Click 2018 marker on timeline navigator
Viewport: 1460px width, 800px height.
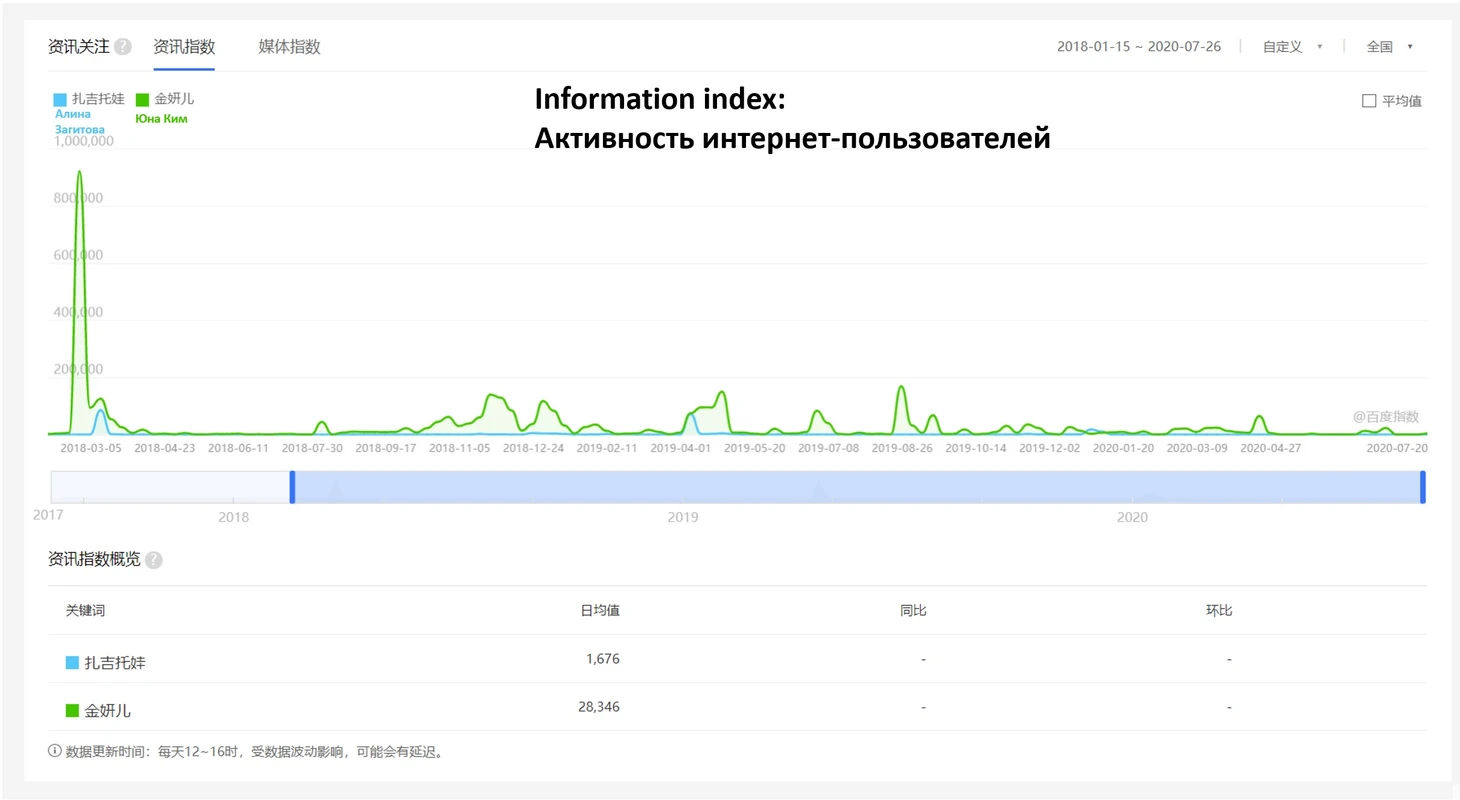(234, 518)
